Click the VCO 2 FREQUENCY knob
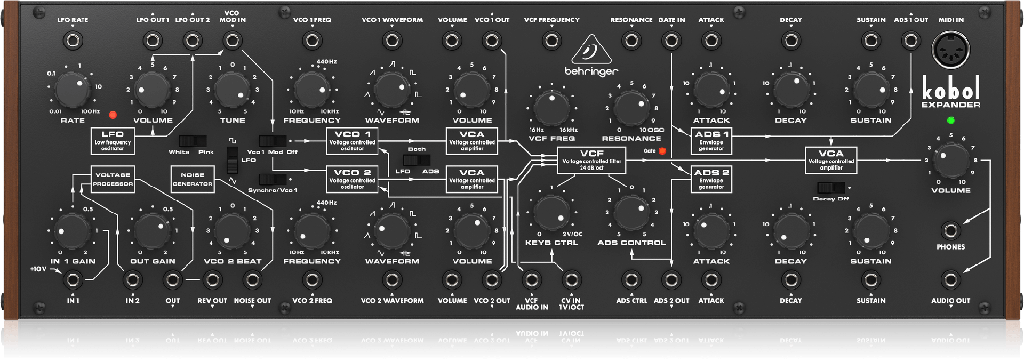The width and height of the screenshot is (1024, 361). tap(312, 231)
